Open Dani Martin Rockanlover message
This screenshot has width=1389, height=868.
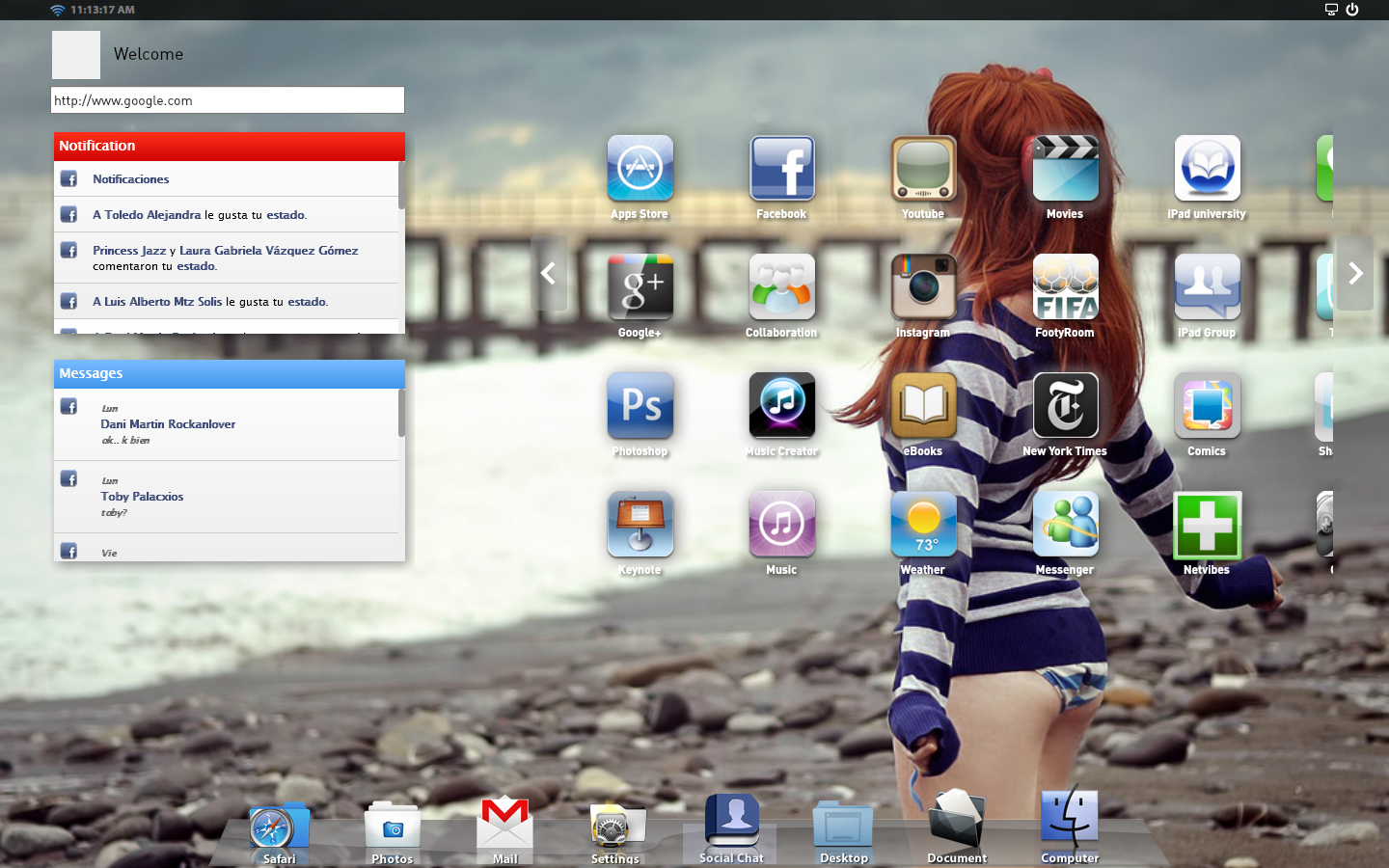227,424
